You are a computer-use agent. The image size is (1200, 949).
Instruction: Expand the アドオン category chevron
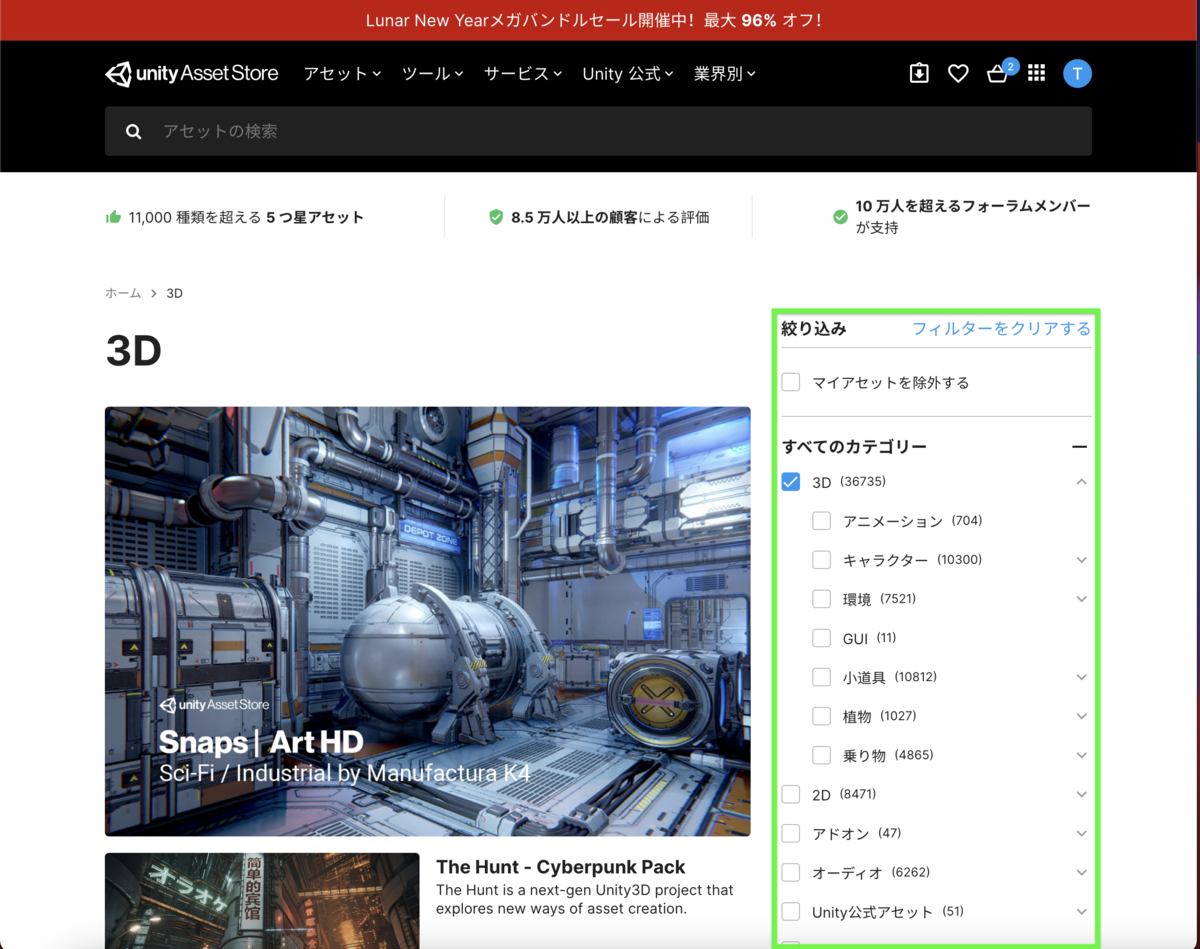click(1081, 833)
